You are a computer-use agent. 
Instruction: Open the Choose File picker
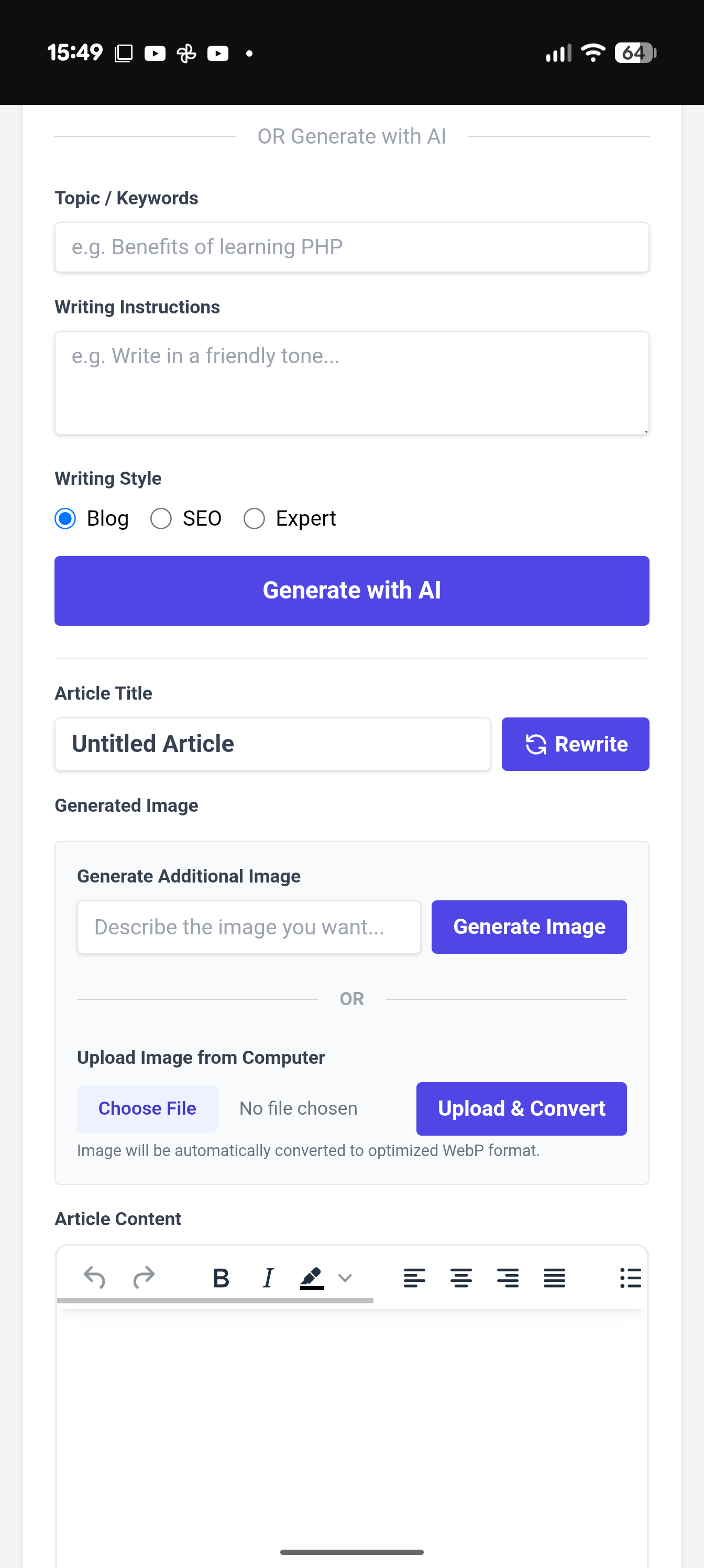147,1108
